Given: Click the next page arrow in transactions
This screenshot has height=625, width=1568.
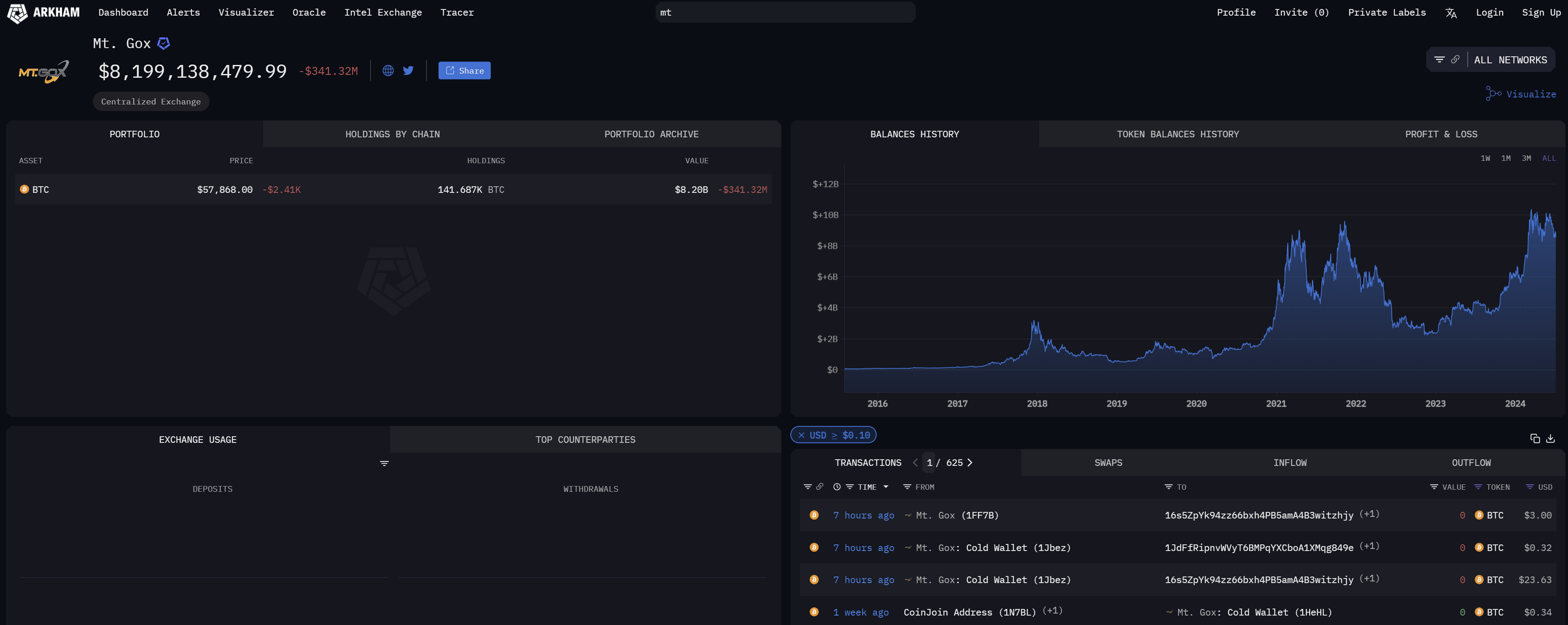Looking at the screenshot, I should [971, 462].
